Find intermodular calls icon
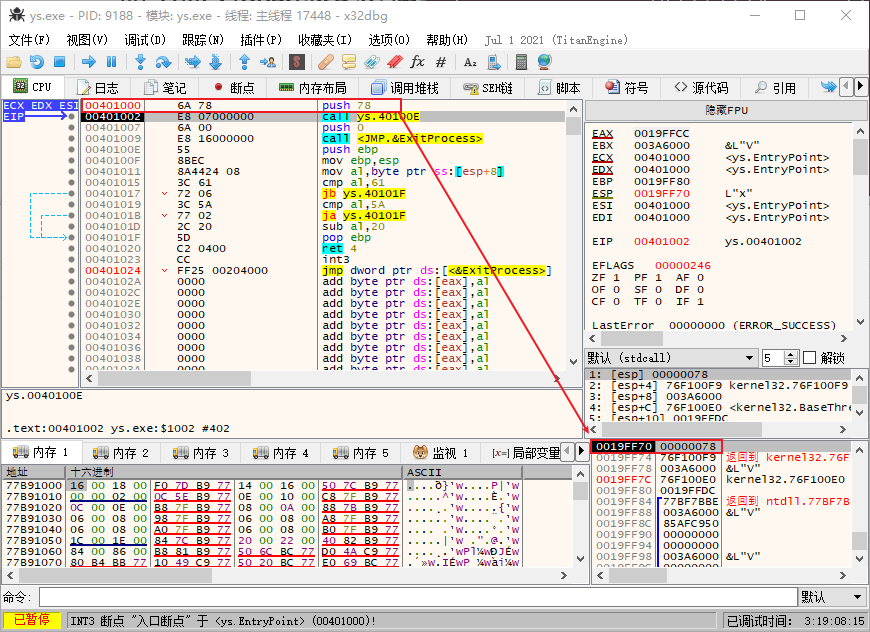The image size is (870, 632). (x=494, y=62)
